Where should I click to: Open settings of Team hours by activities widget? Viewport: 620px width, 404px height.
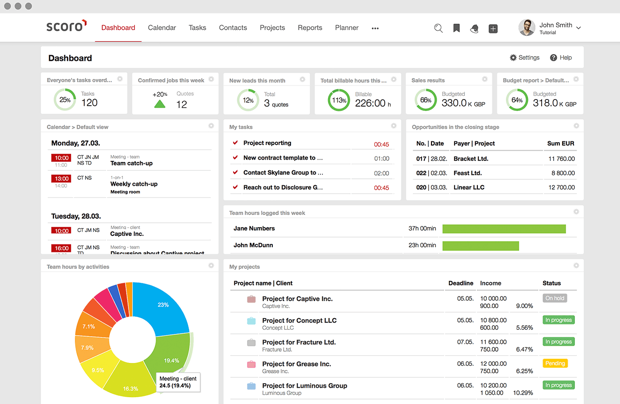(x=211, y=266)
